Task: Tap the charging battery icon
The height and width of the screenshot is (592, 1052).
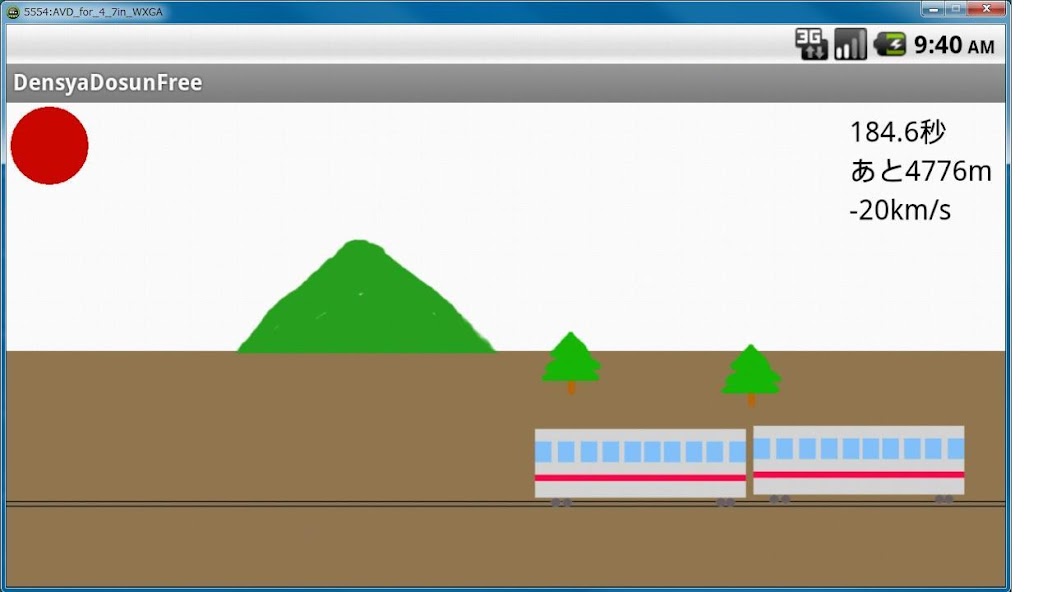Action: [888, 44]
